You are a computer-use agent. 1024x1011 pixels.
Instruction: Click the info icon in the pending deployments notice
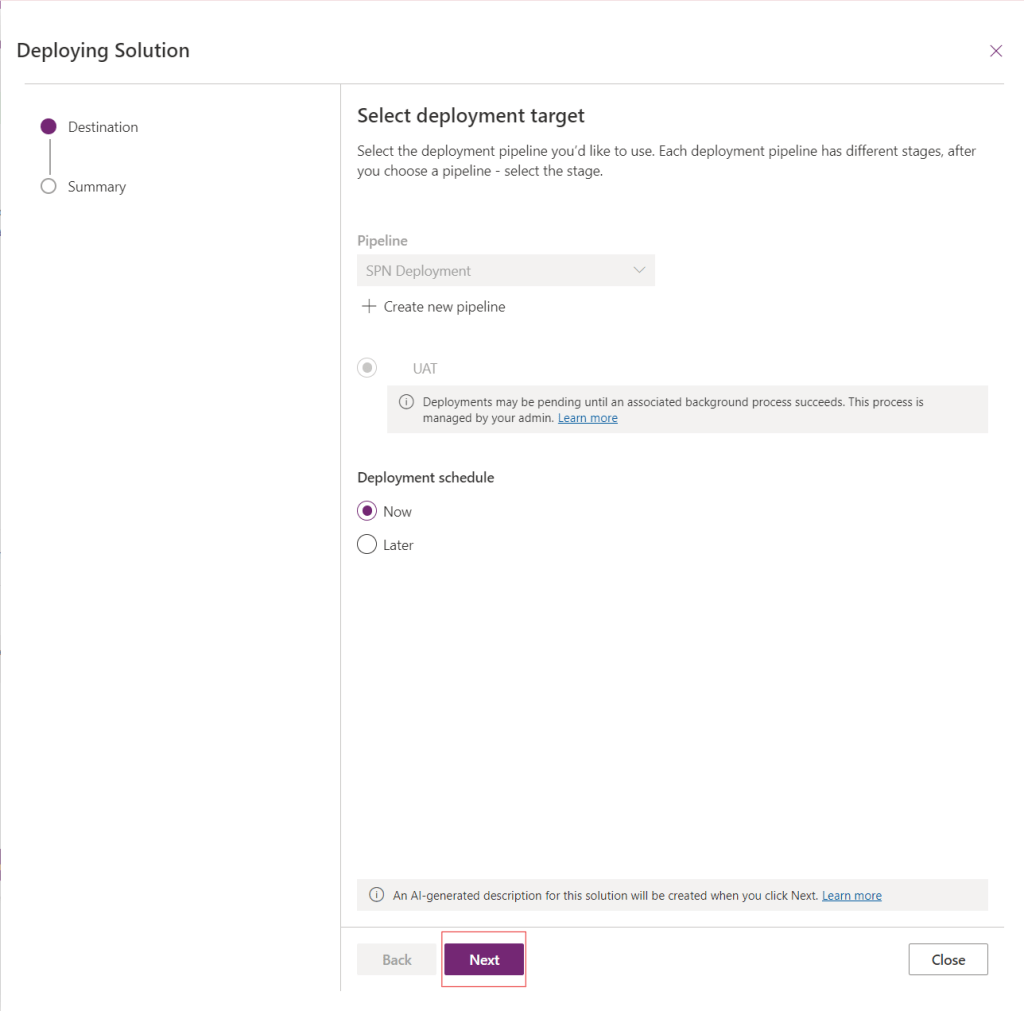click(406, 401)
